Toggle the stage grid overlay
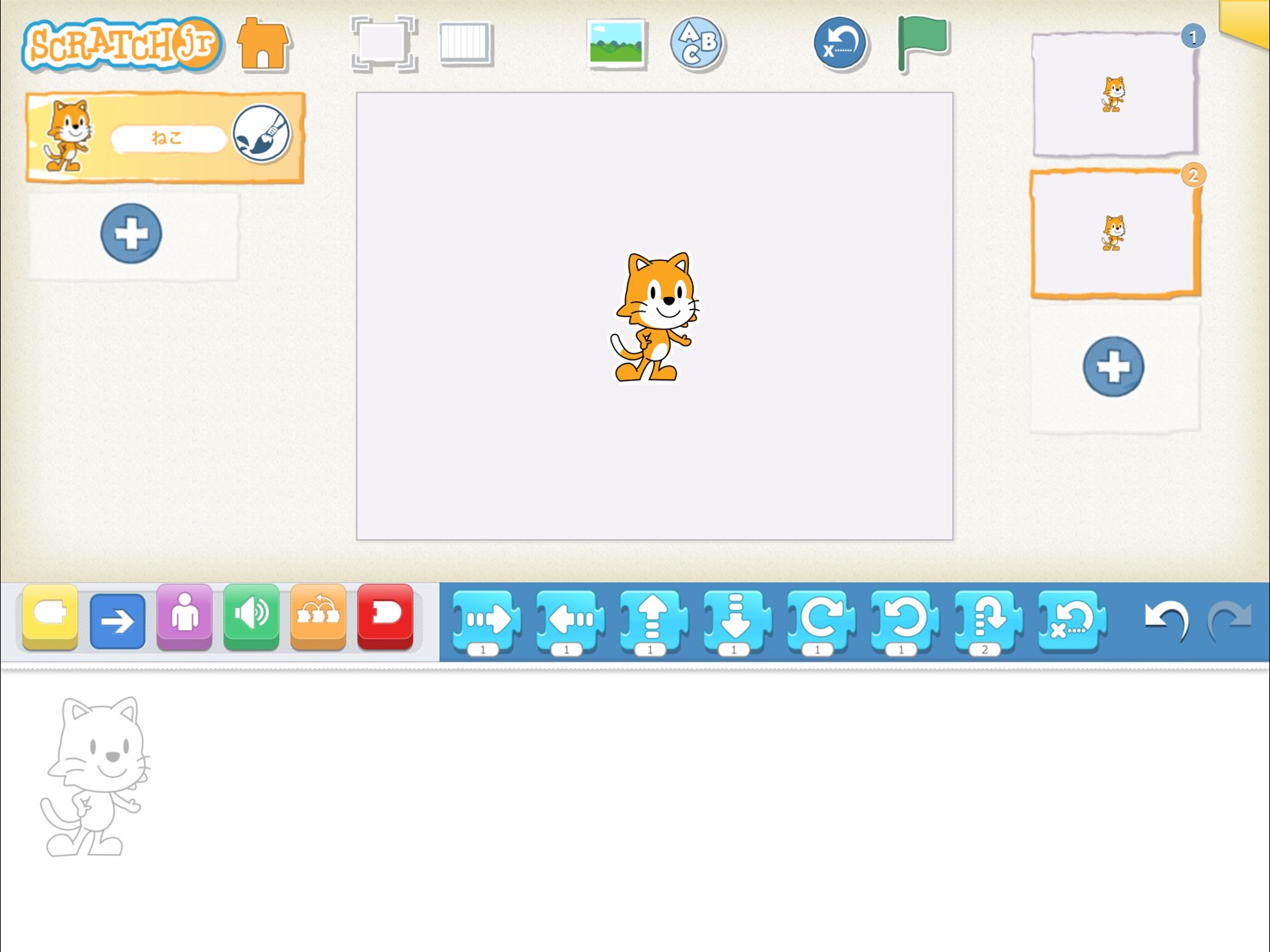The image size is (1270, 952). [465, 43]
